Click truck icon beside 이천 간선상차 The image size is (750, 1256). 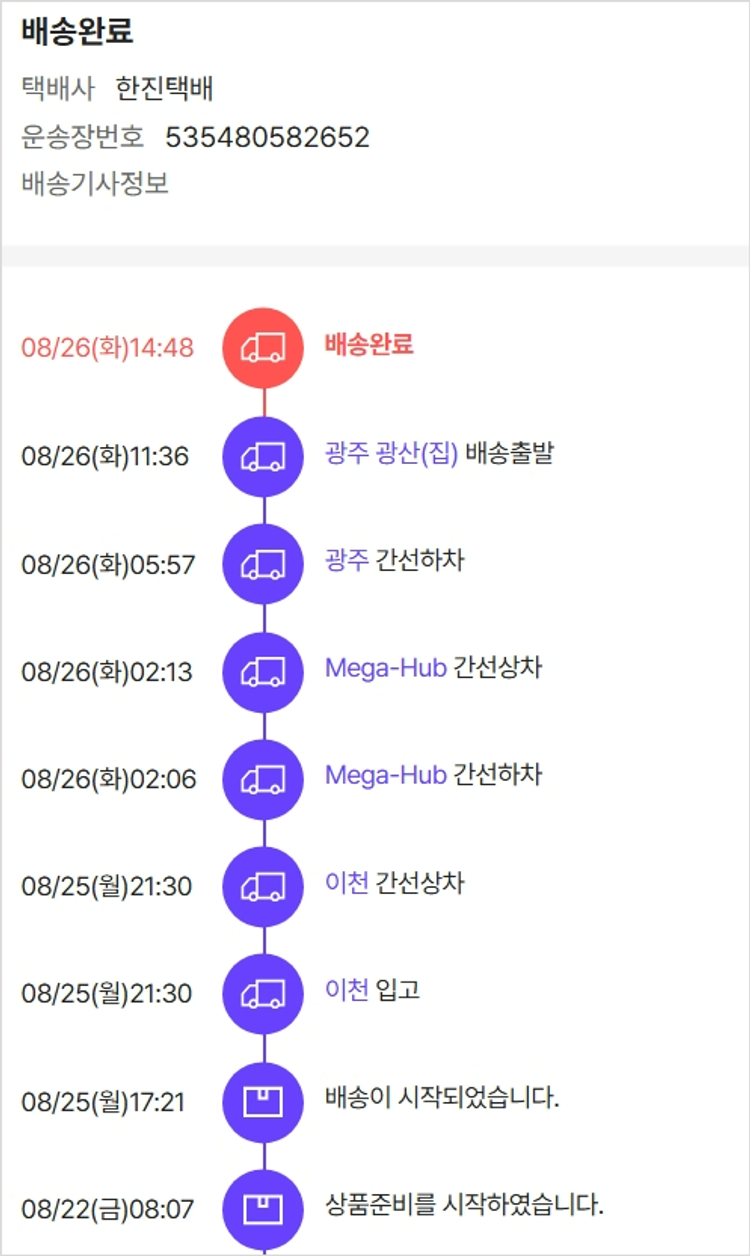(x=263, y=886)
